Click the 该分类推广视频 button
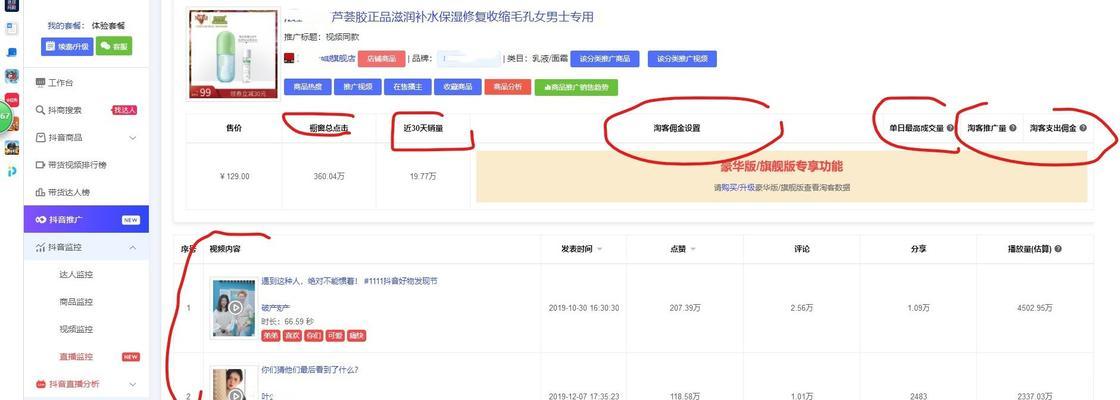 coord(682,59)
